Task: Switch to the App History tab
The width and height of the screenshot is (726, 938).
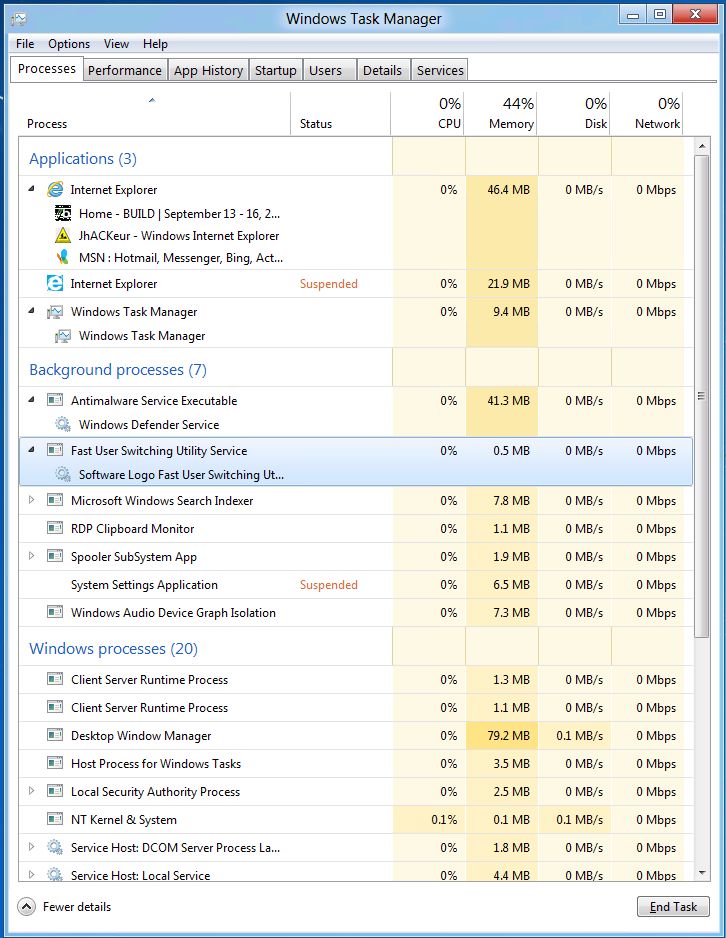Action: click(x=208, y=71)
